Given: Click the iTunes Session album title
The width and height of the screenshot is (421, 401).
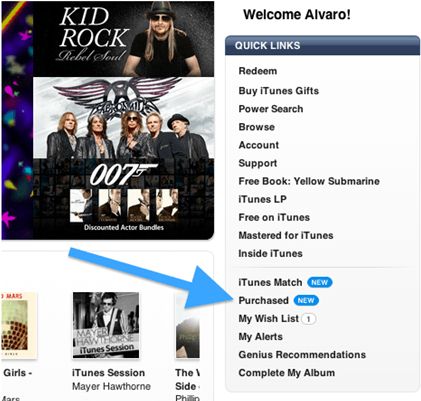Looking at the screenshot, I should pyautogui.click(x=108, y=373).
